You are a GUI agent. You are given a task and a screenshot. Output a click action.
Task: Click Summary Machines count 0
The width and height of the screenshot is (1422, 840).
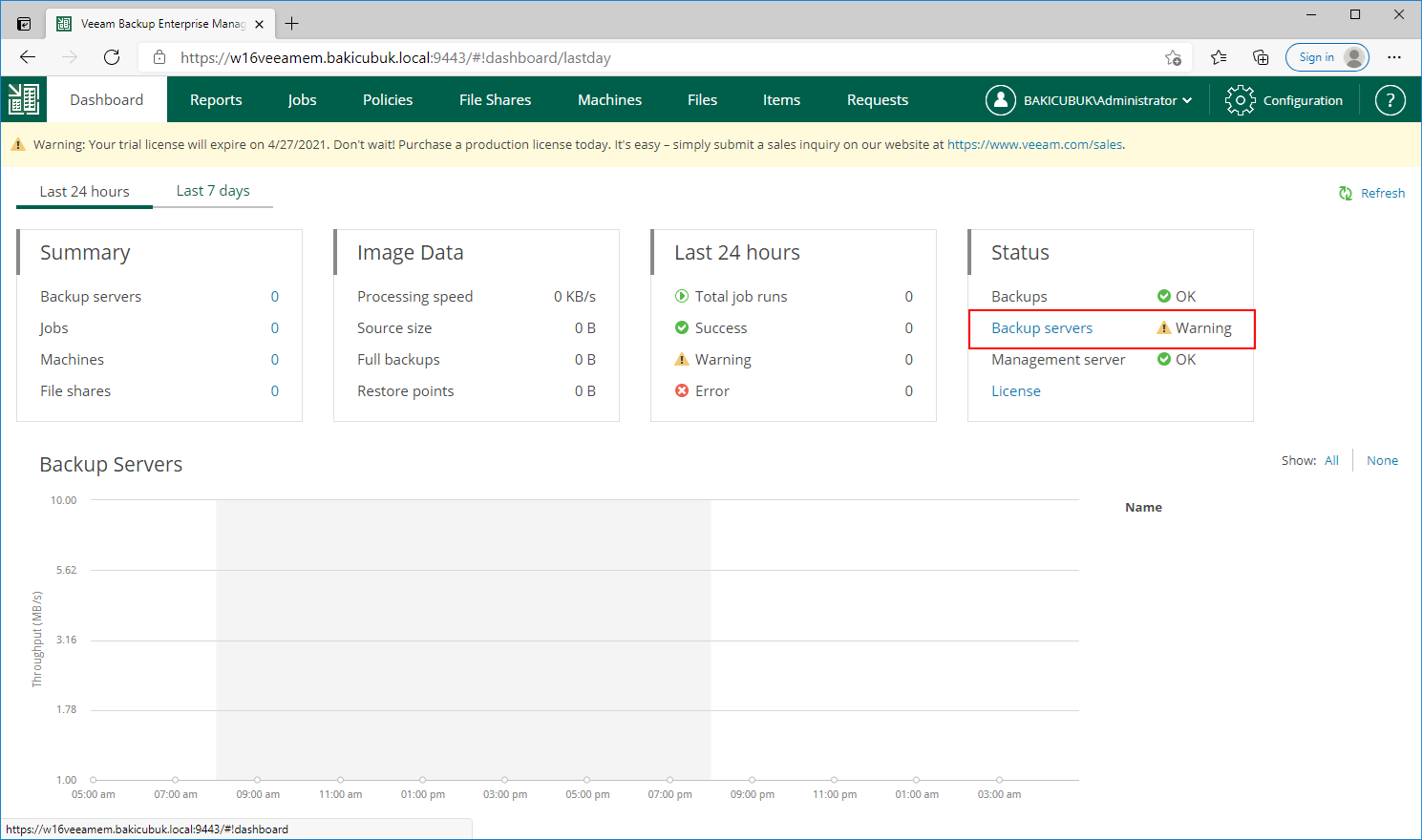click(275, 359)
